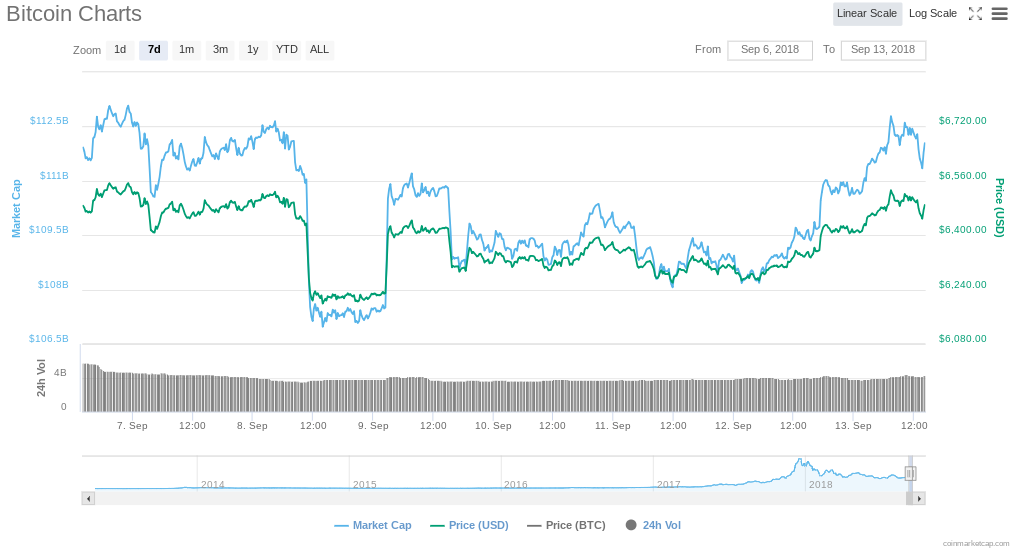Set zoom range to ALL
This screenshot has width=1014, height=553.
click(x=319, y=50)
